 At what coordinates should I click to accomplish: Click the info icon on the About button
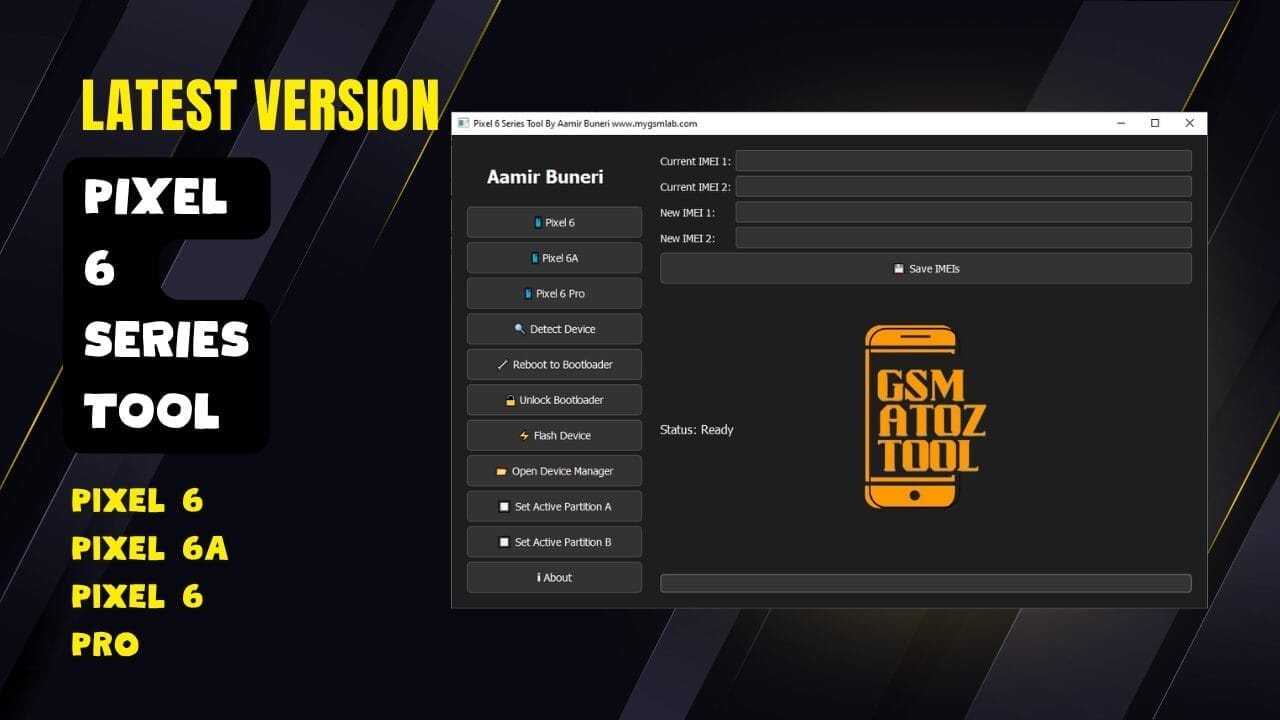(540, 577)
